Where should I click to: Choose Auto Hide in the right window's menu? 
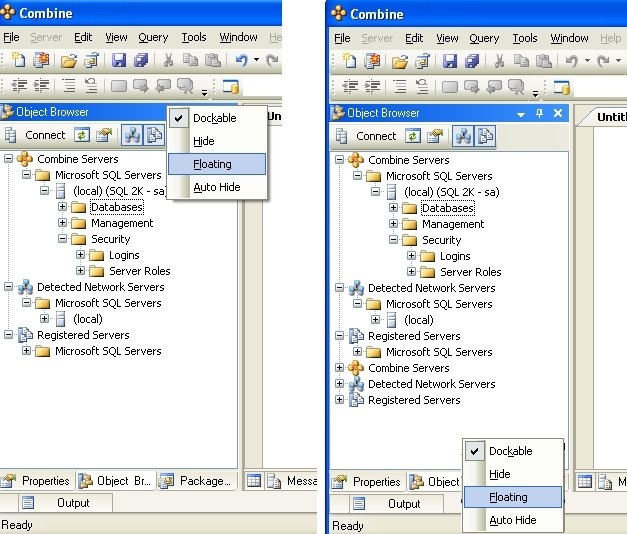tap(512, 520)
